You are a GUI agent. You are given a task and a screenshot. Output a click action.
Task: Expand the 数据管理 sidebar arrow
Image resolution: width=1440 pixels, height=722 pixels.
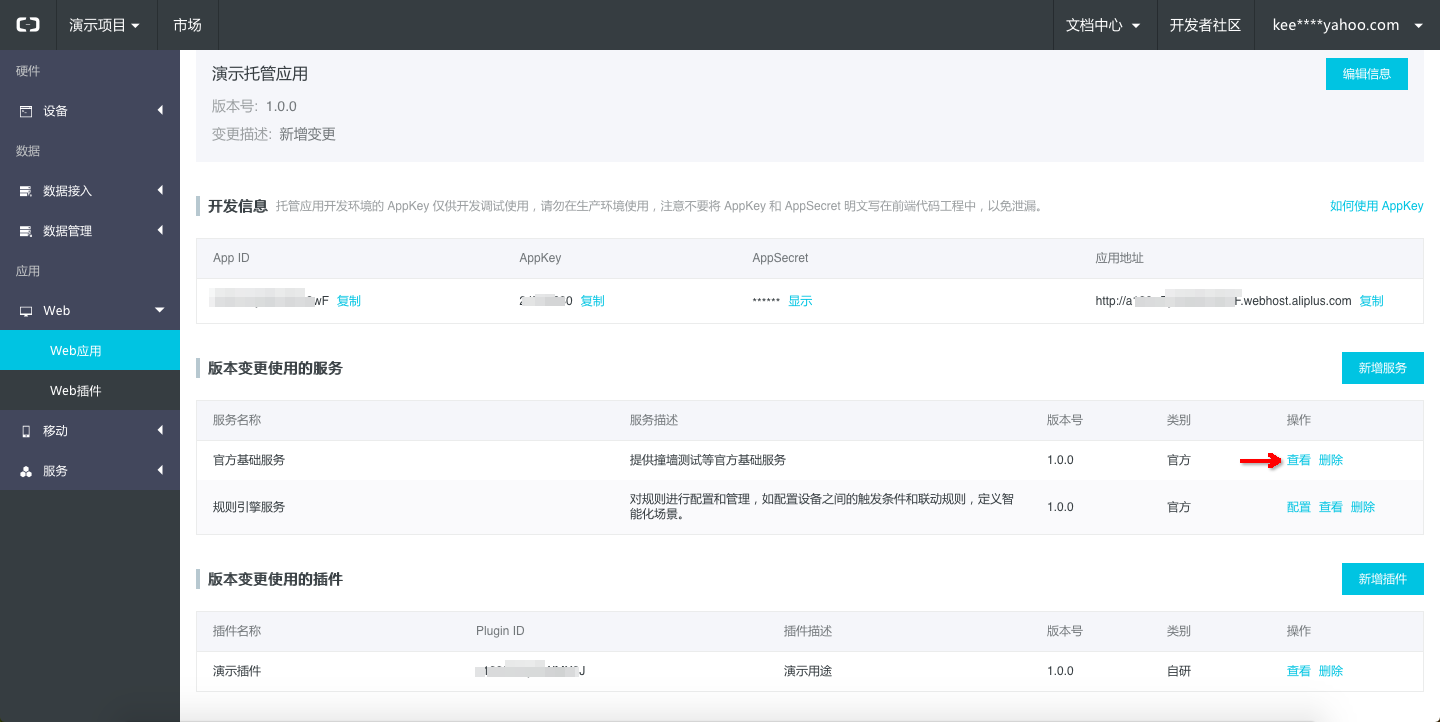[x=160, y=230]
